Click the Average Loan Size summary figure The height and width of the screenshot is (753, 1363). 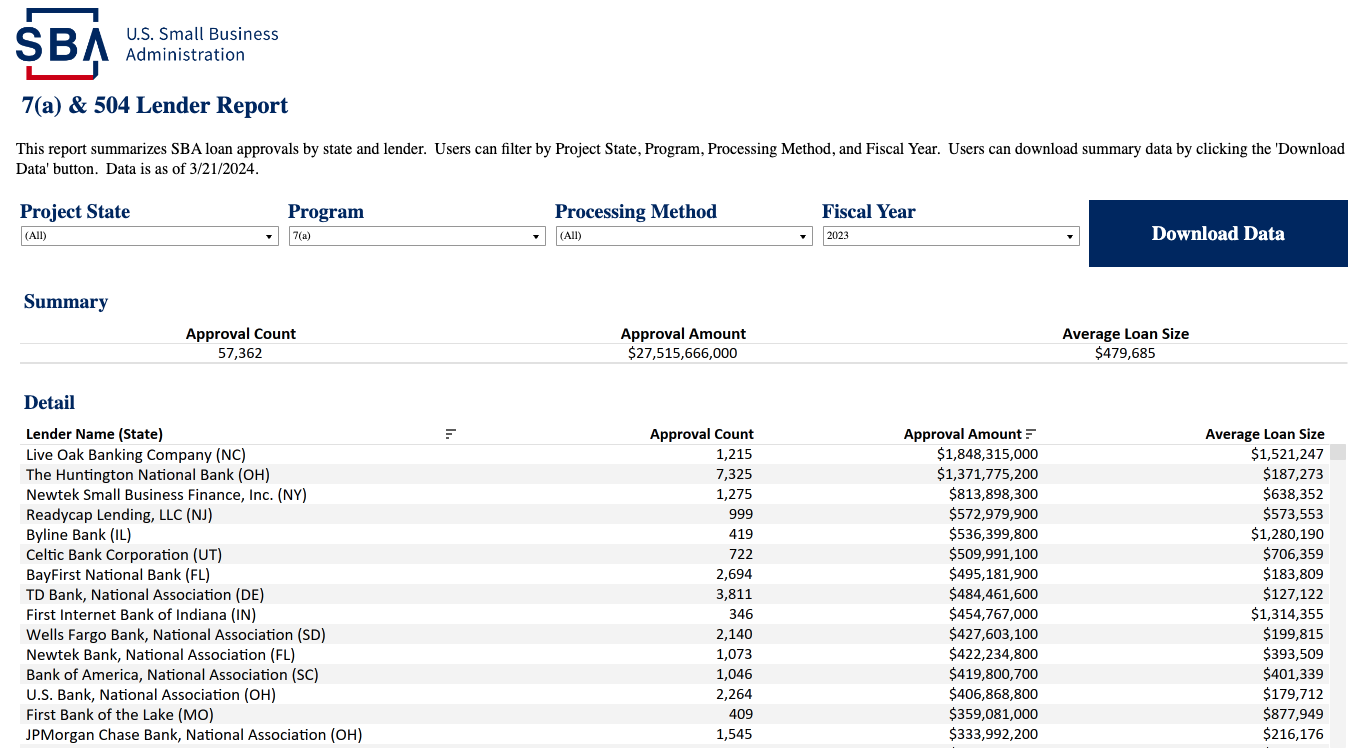[x=1125, y=352]
